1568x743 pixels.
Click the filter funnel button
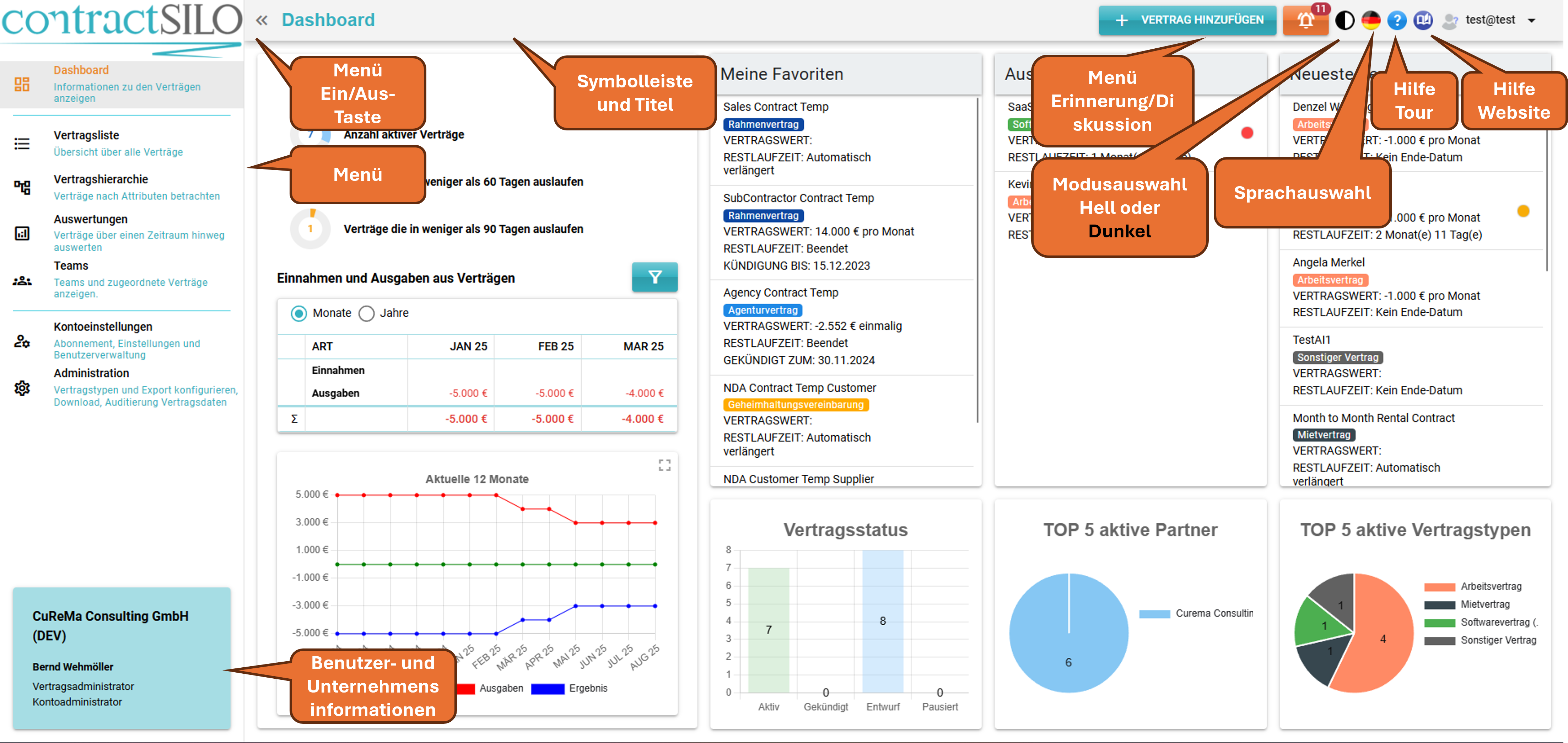pos(654,278)
